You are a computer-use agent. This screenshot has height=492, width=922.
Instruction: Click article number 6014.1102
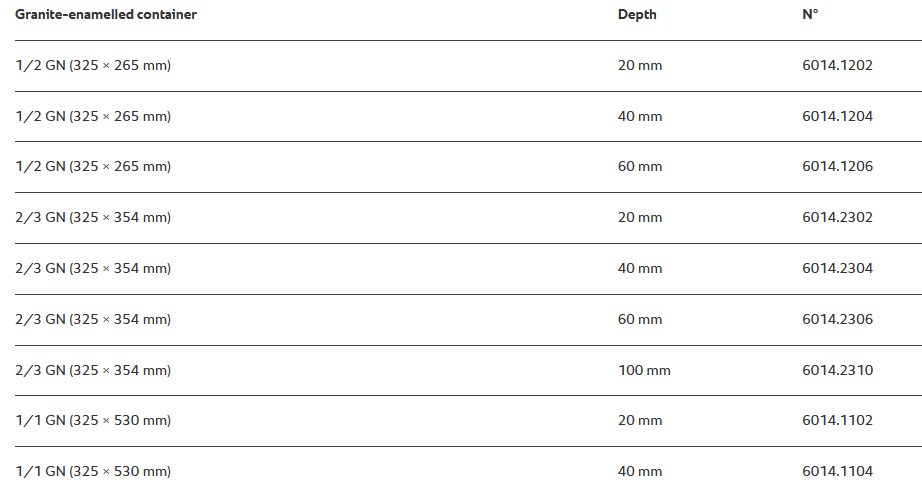(x=837, y=420)
